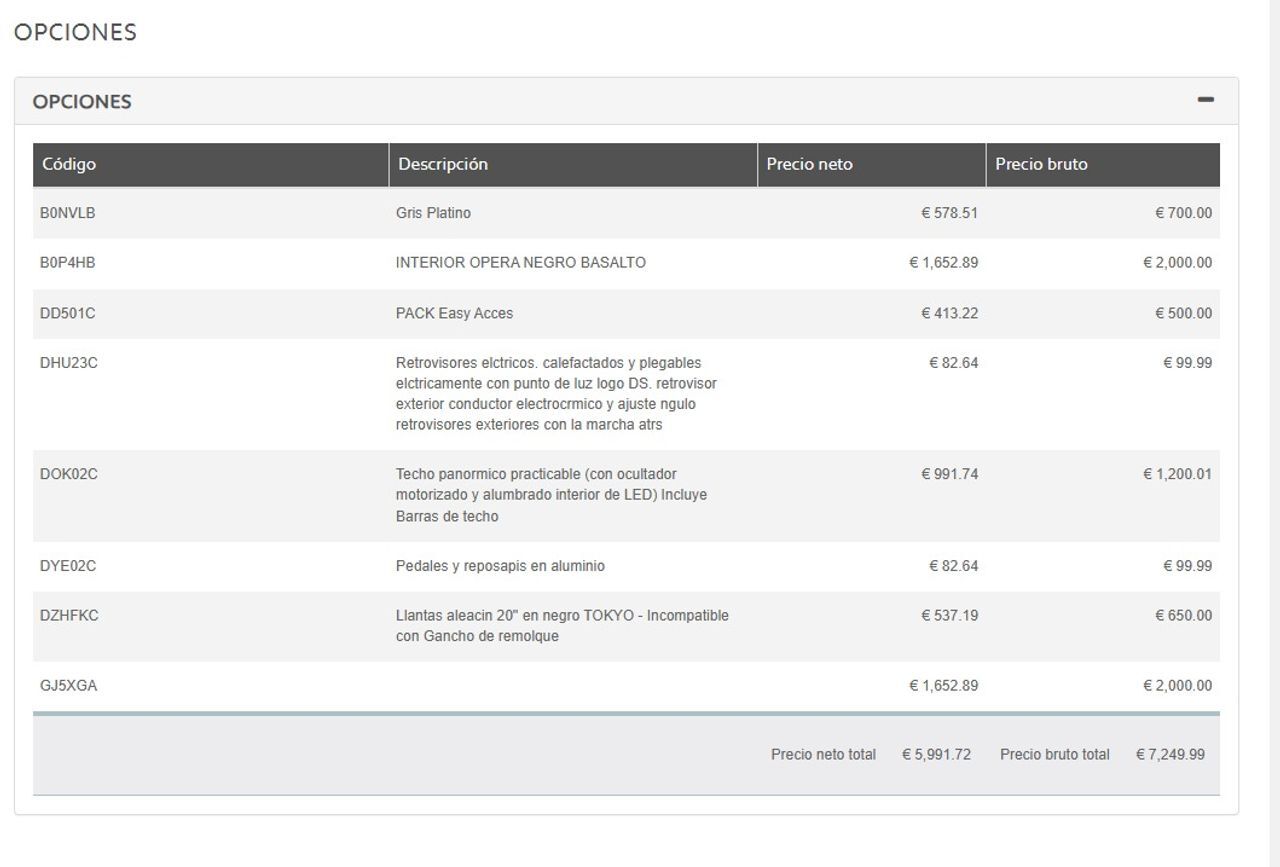Select the Gris Platino description

[x=433, y=213]
